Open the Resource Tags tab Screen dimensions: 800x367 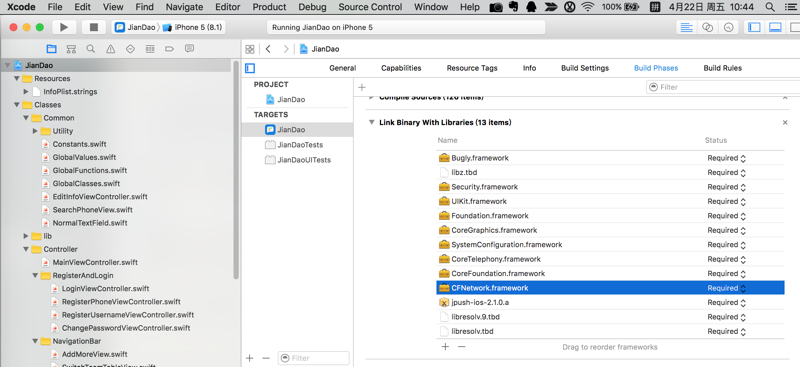tap(472, 68)
